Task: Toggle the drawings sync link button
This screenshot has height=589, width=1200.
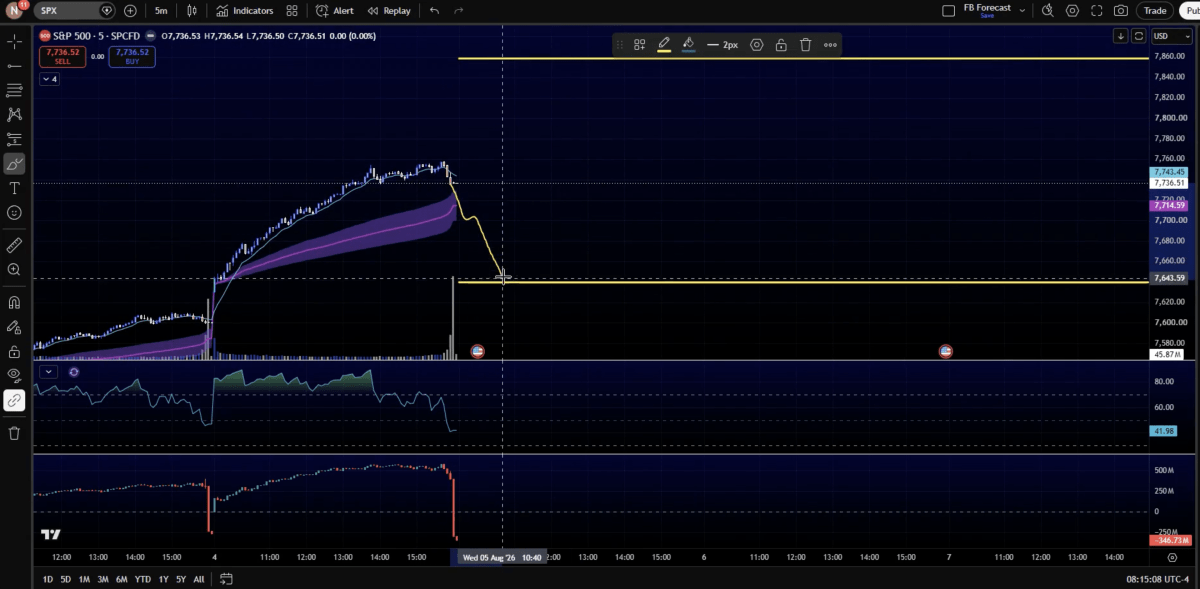Action: (14, 400)
